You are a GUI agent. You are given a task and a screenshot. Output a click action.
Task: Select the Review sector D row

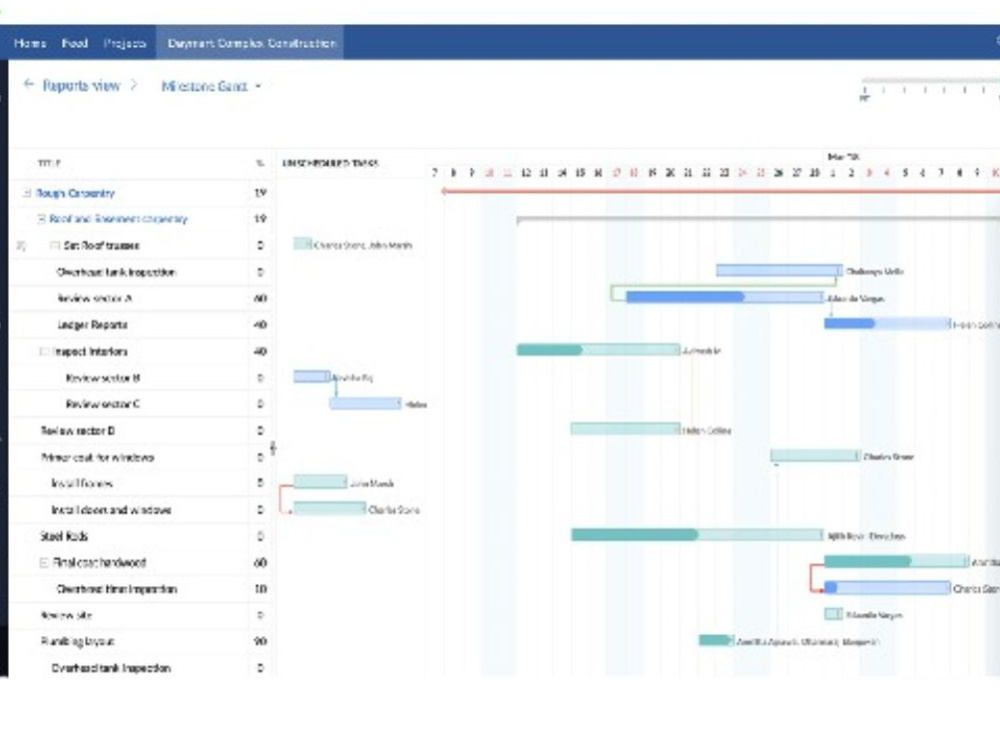click(x=140, y=431)
